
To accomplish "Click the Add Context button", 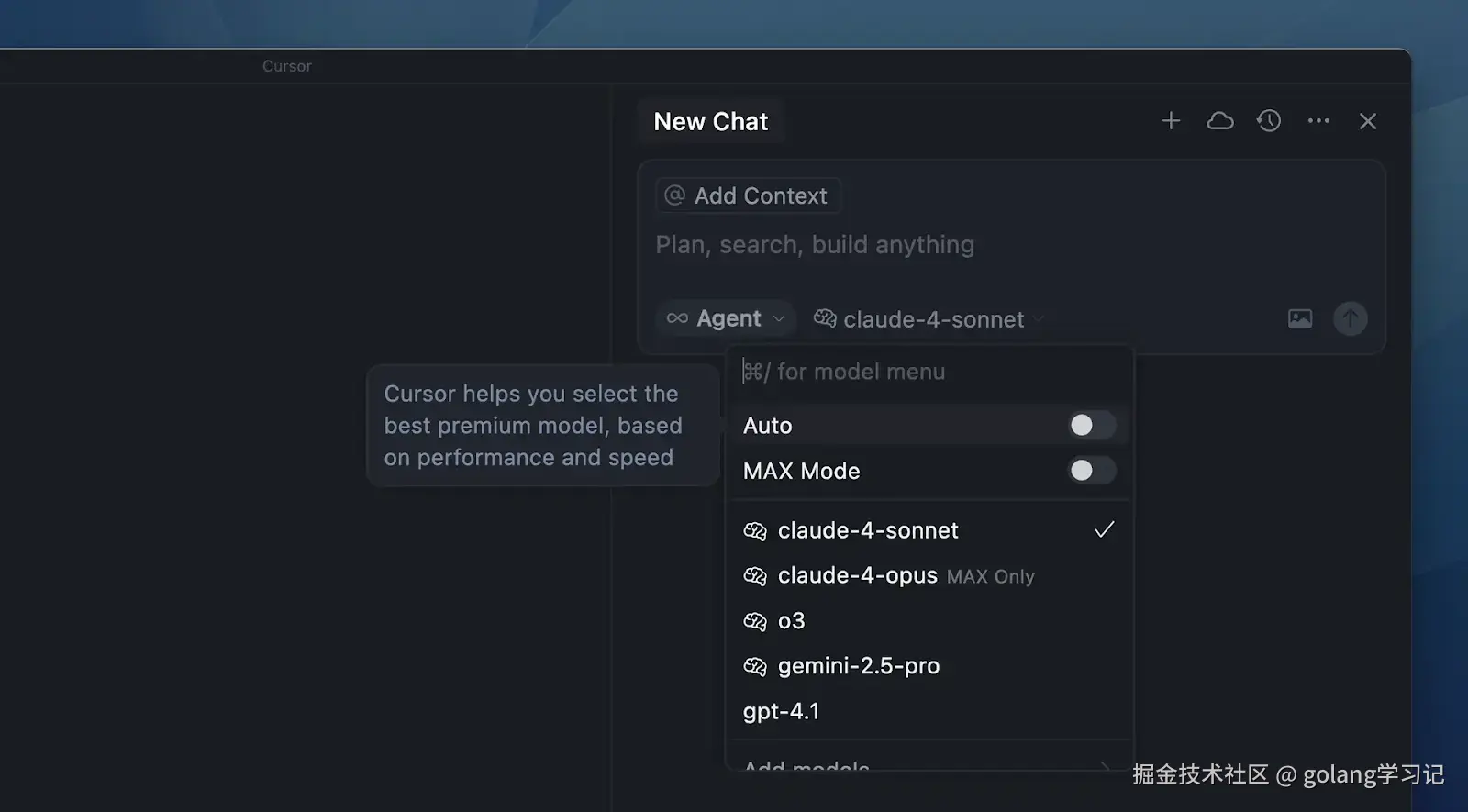I will tap(749, 195).
